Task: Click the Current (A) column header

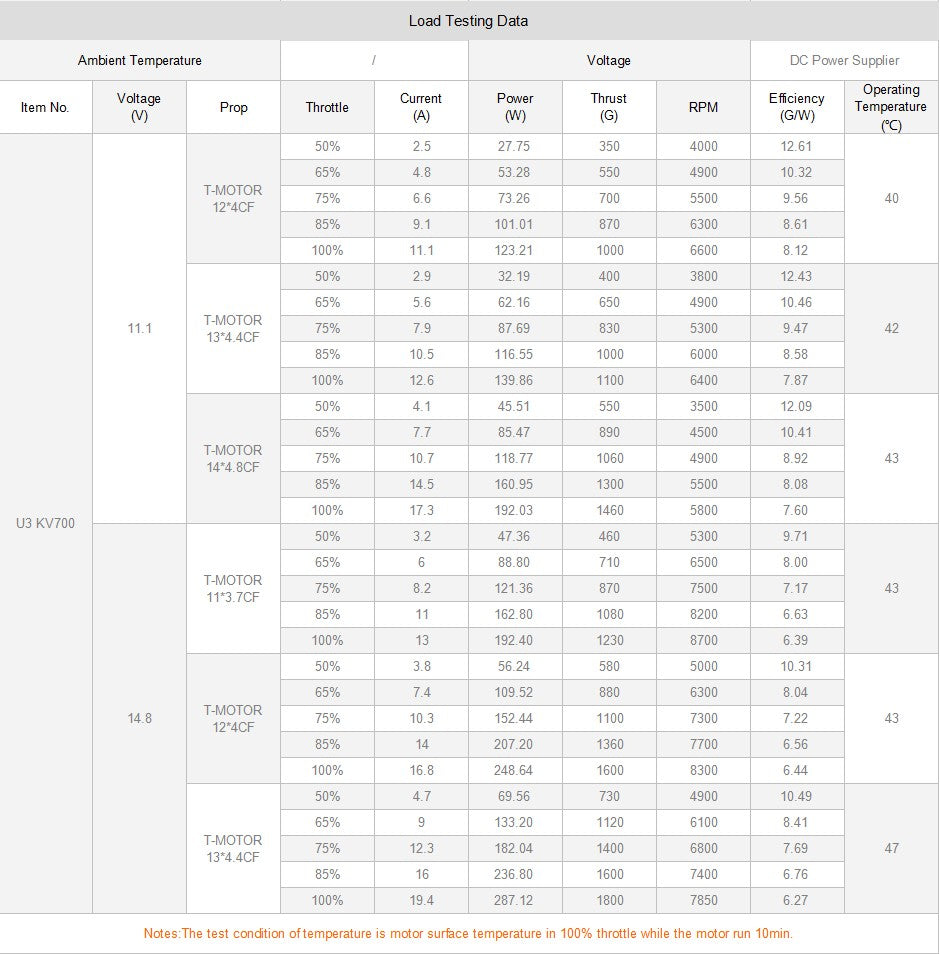Action: tap(421, 107)
